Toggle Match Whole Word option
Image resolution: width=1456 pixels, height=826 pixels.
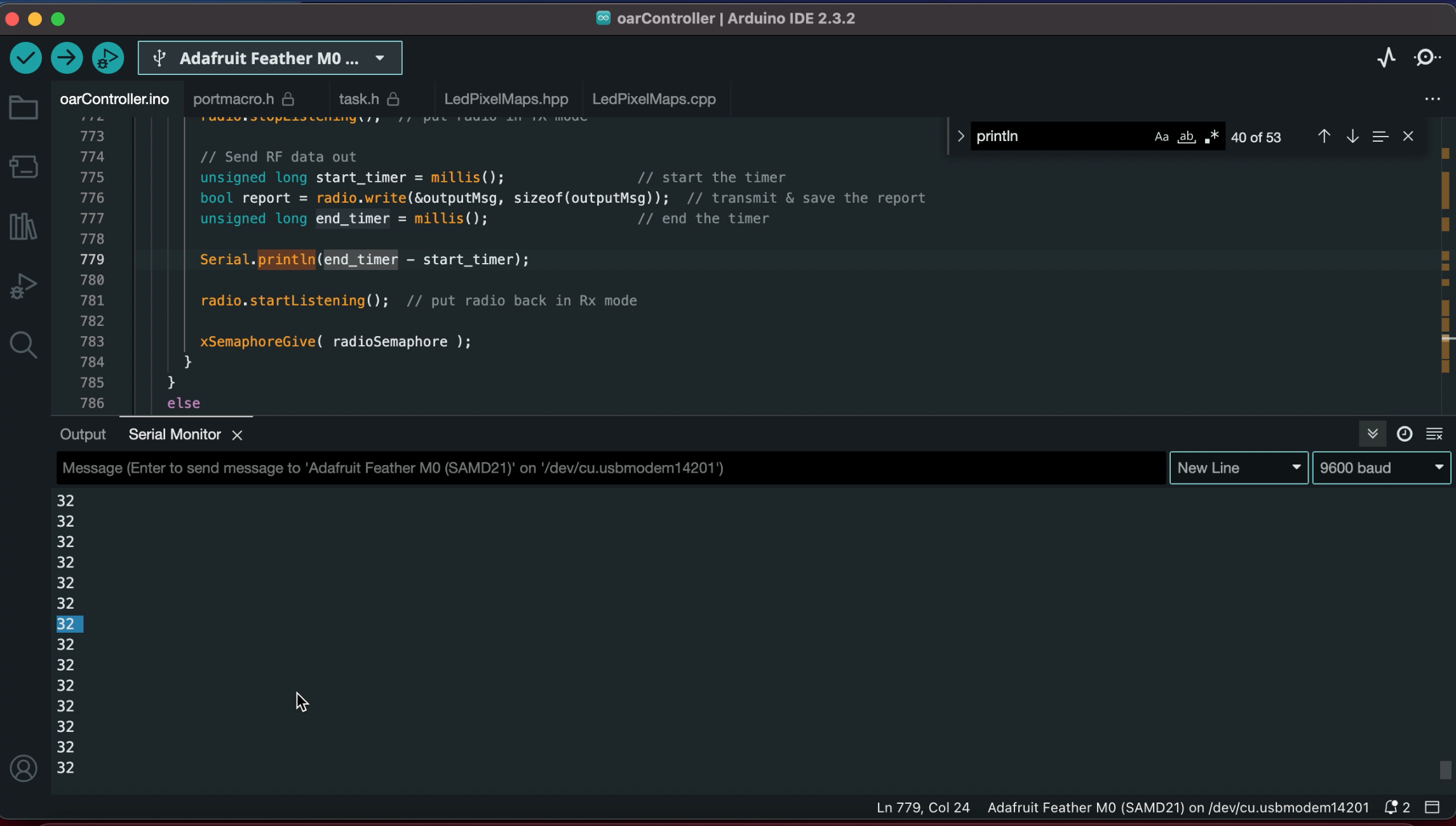[1186, 137]
